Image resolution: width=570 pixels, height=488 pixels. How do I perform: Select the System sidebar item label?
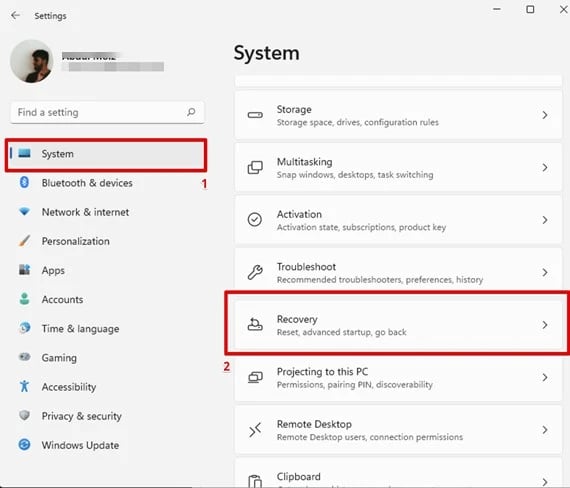[x=57, y=154]
